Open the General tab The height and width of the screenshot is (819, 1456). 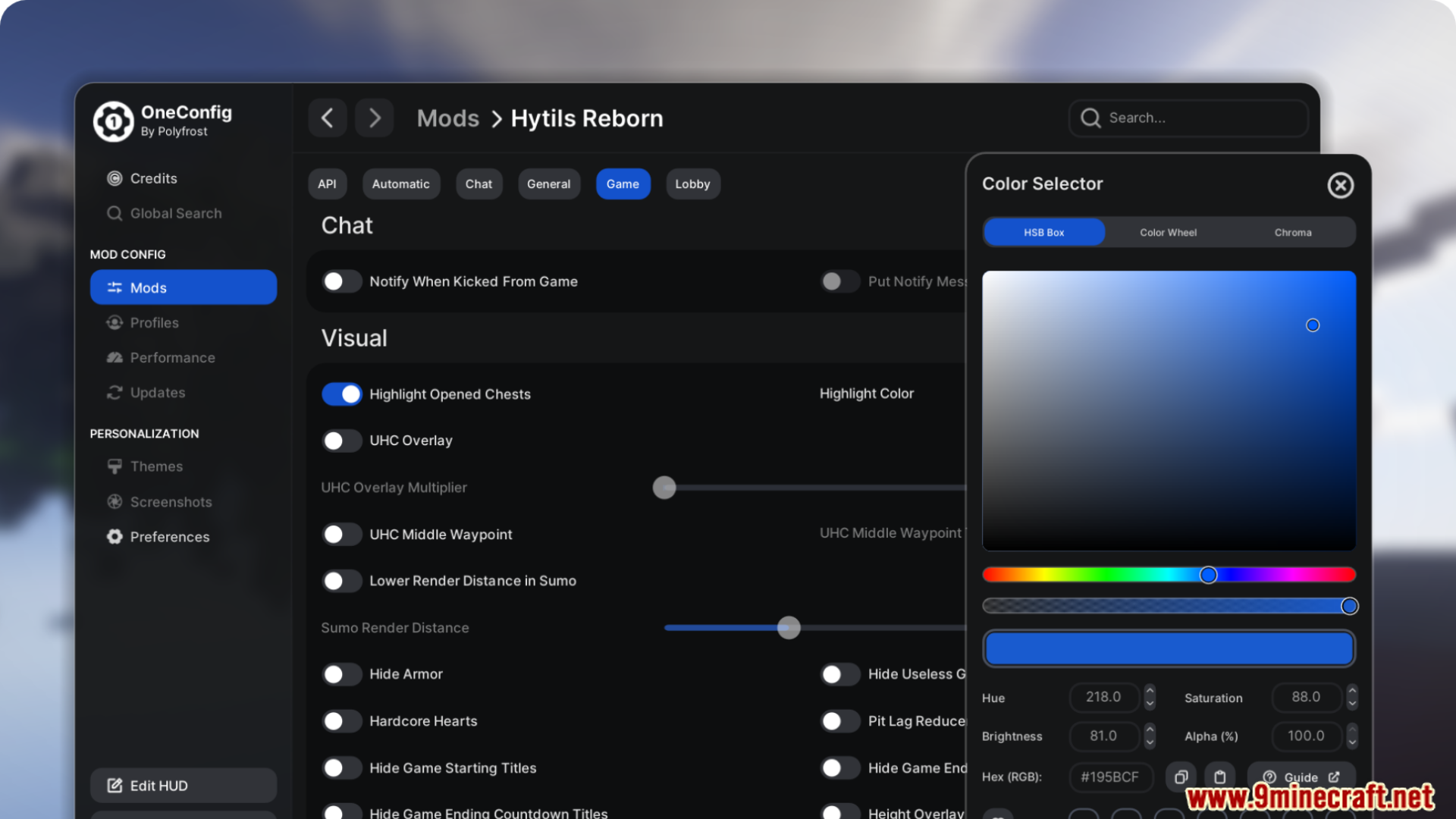coord(548,184)
